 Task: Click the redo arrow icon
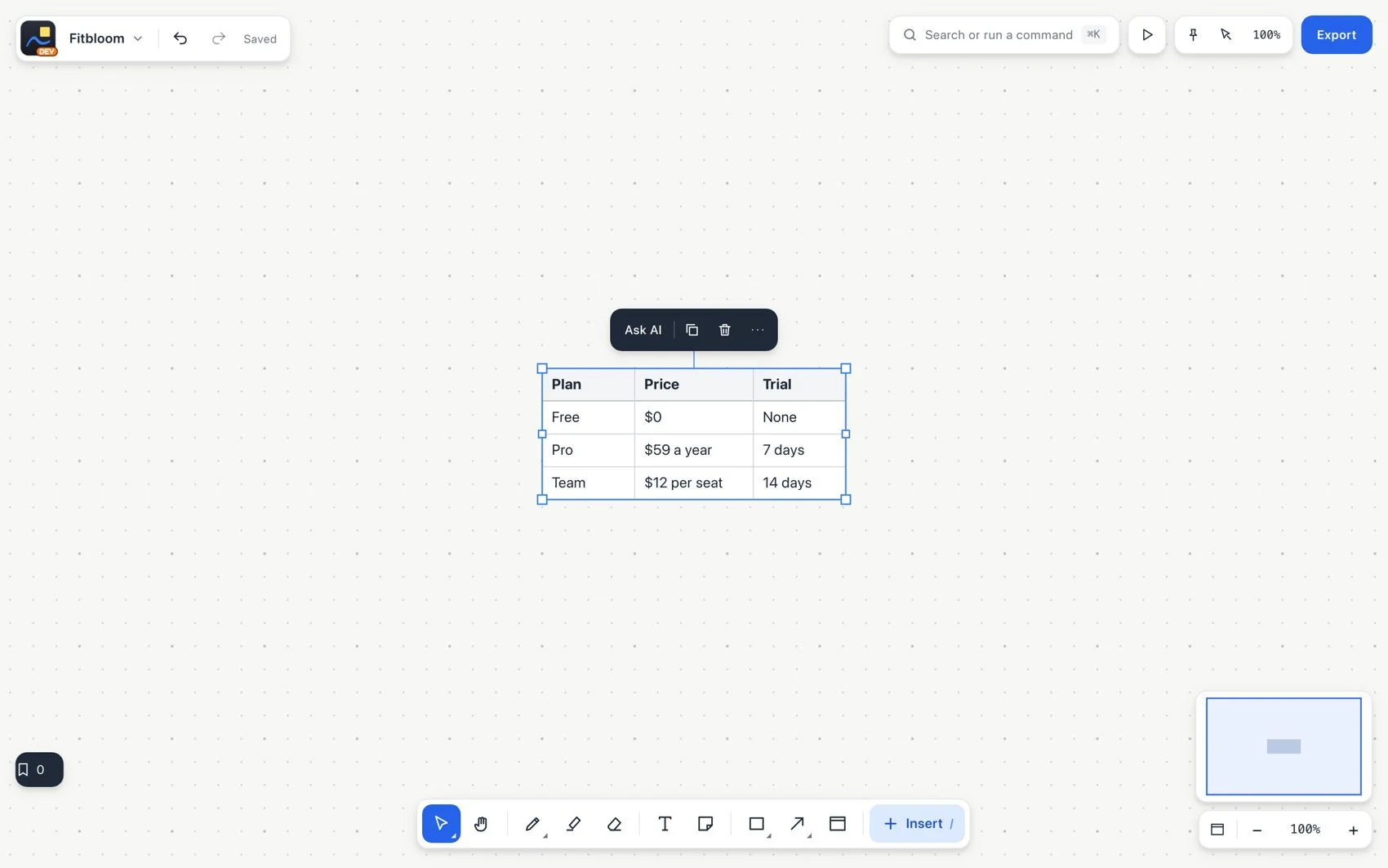point(218,38)
